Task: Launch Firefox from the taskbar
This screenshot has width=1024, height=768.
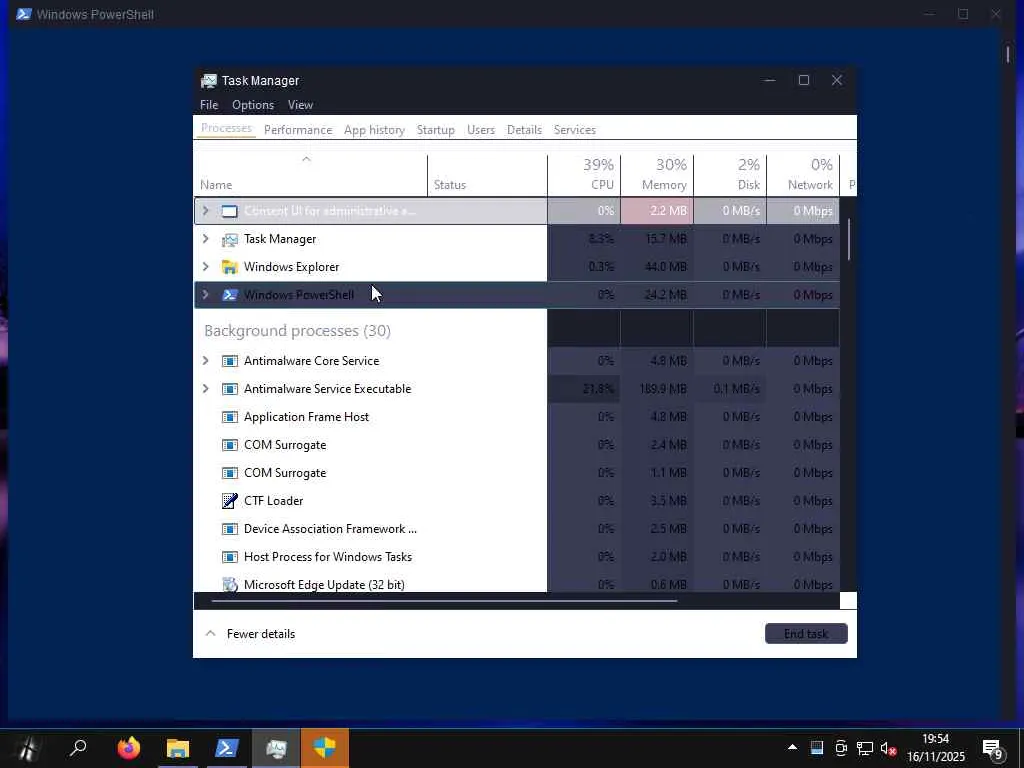Action: coord(129,748)
